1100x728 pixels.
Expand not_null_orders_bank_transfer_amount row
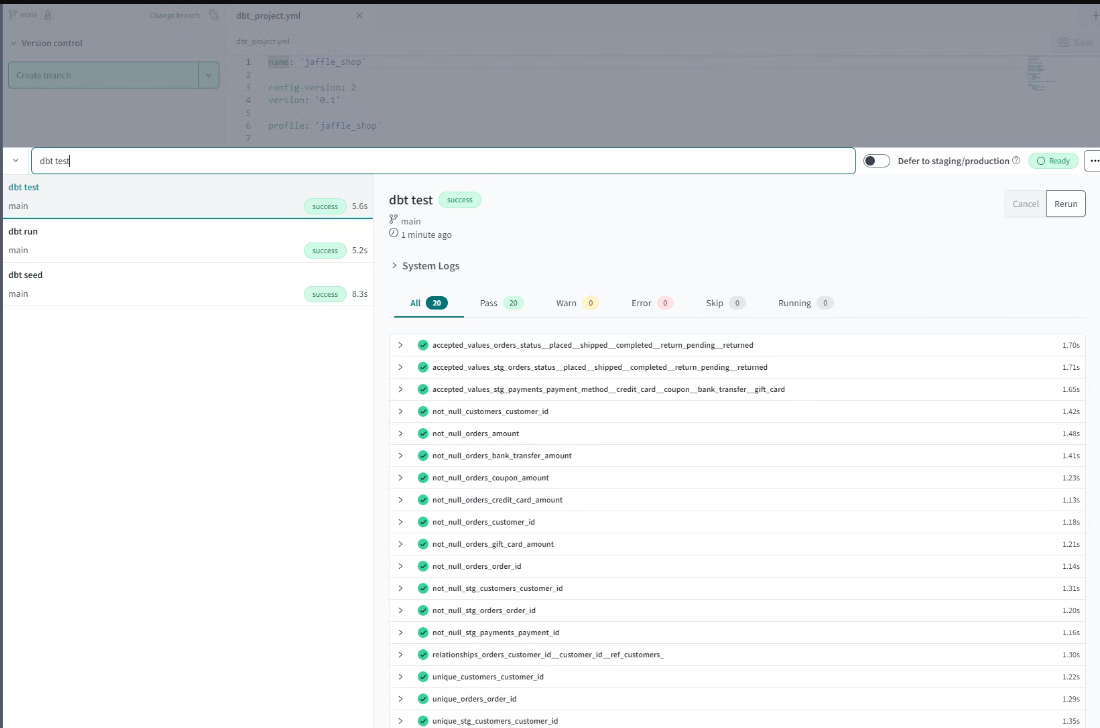tap(401, 456)
